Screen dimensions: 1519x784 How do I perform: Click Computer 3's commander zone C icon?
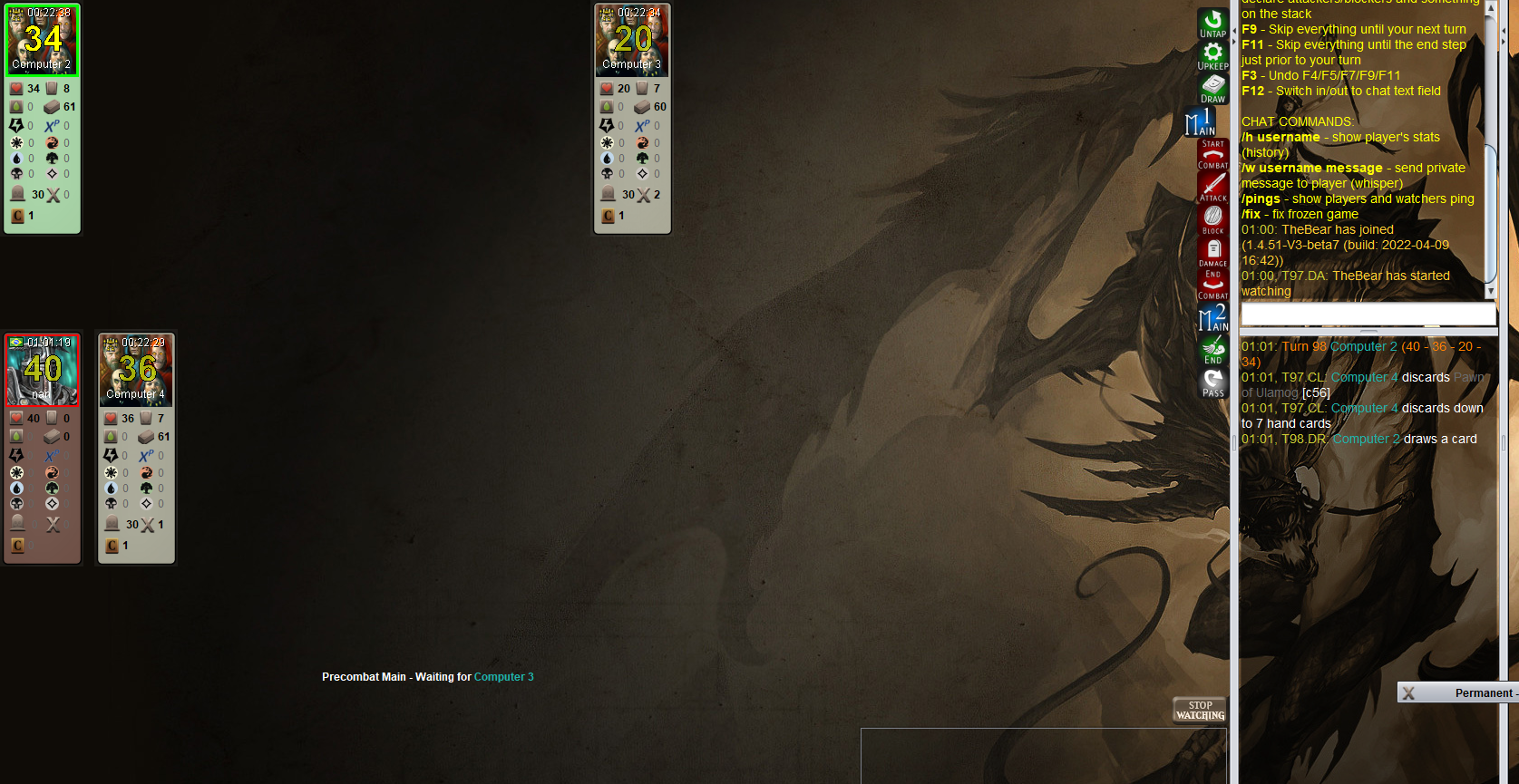click(x=608, y=216)
